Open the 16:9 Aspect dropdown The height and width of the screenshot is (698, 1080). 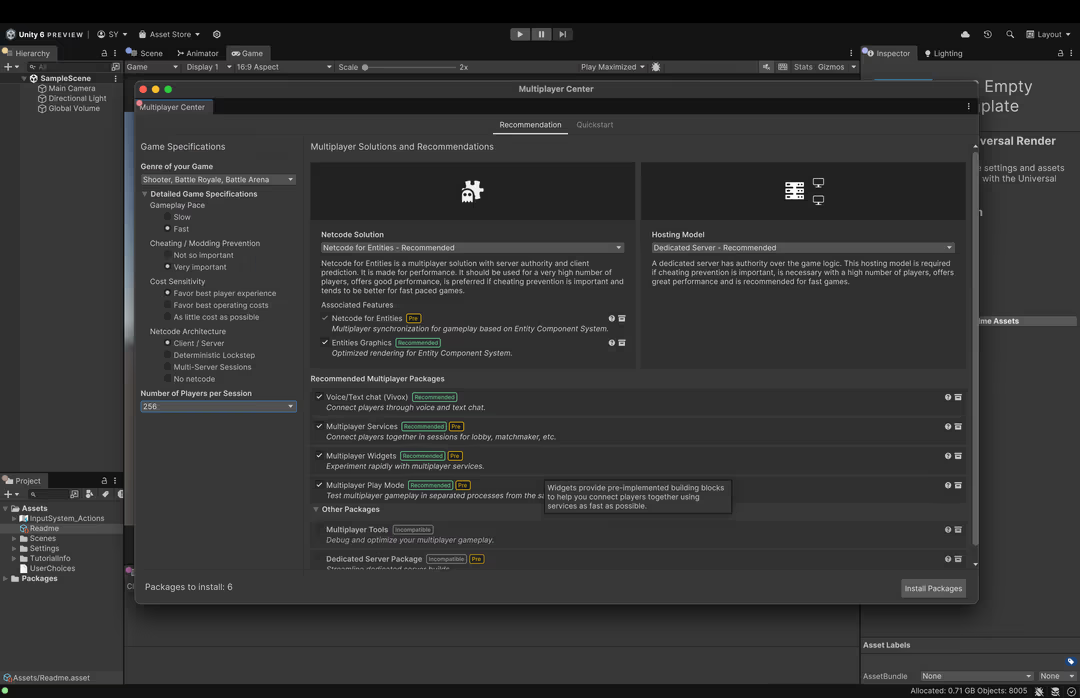[283, 67]
